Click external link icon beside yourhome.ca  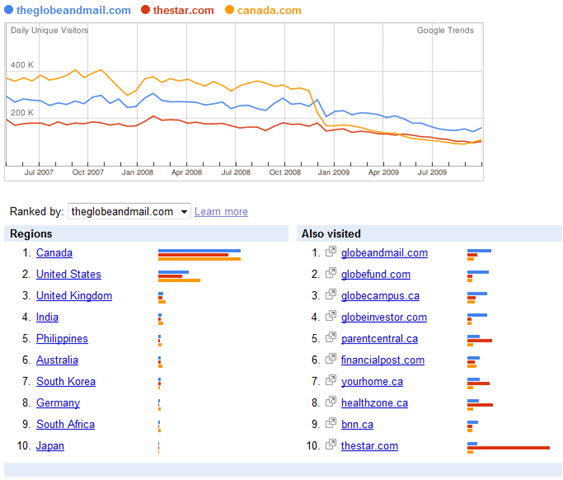331,380
